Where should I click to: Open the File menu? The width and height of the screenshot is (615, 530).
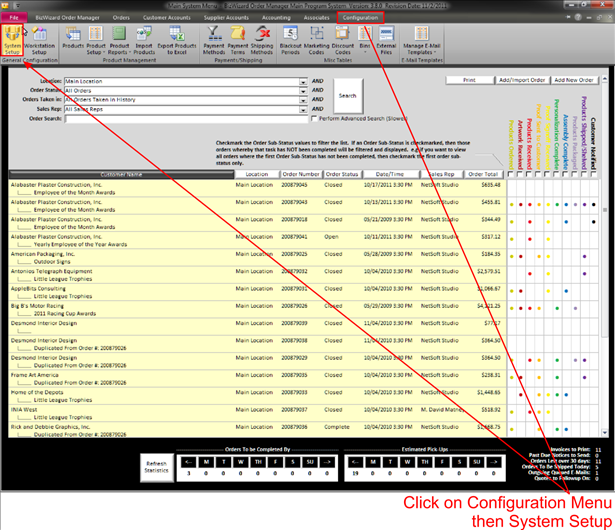tap(14, 18)
